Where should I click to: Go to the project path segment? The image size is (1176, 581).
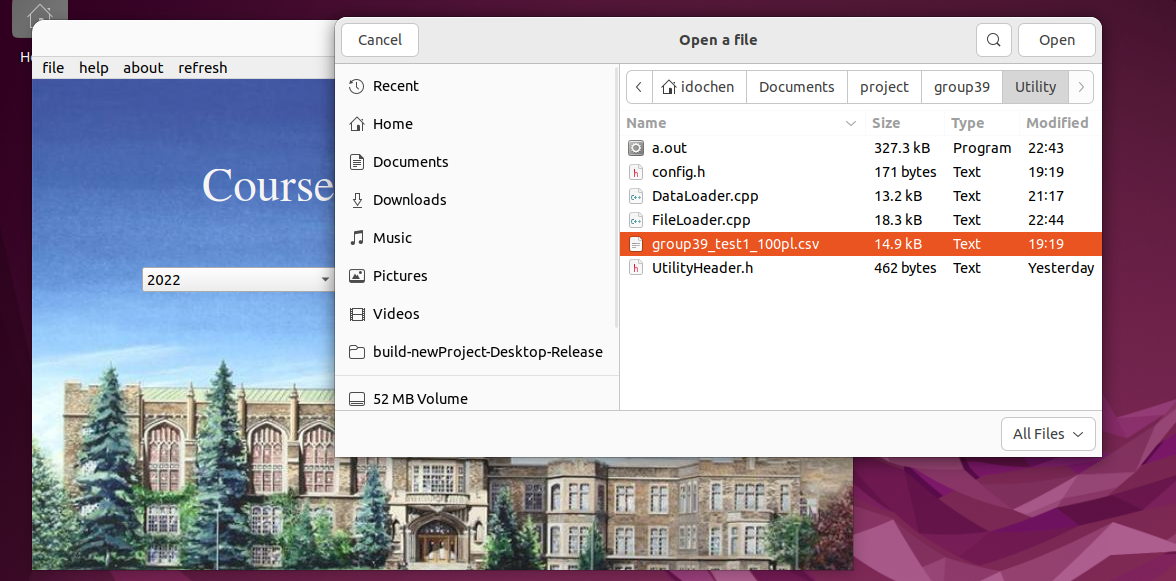[x=884, y=87]
